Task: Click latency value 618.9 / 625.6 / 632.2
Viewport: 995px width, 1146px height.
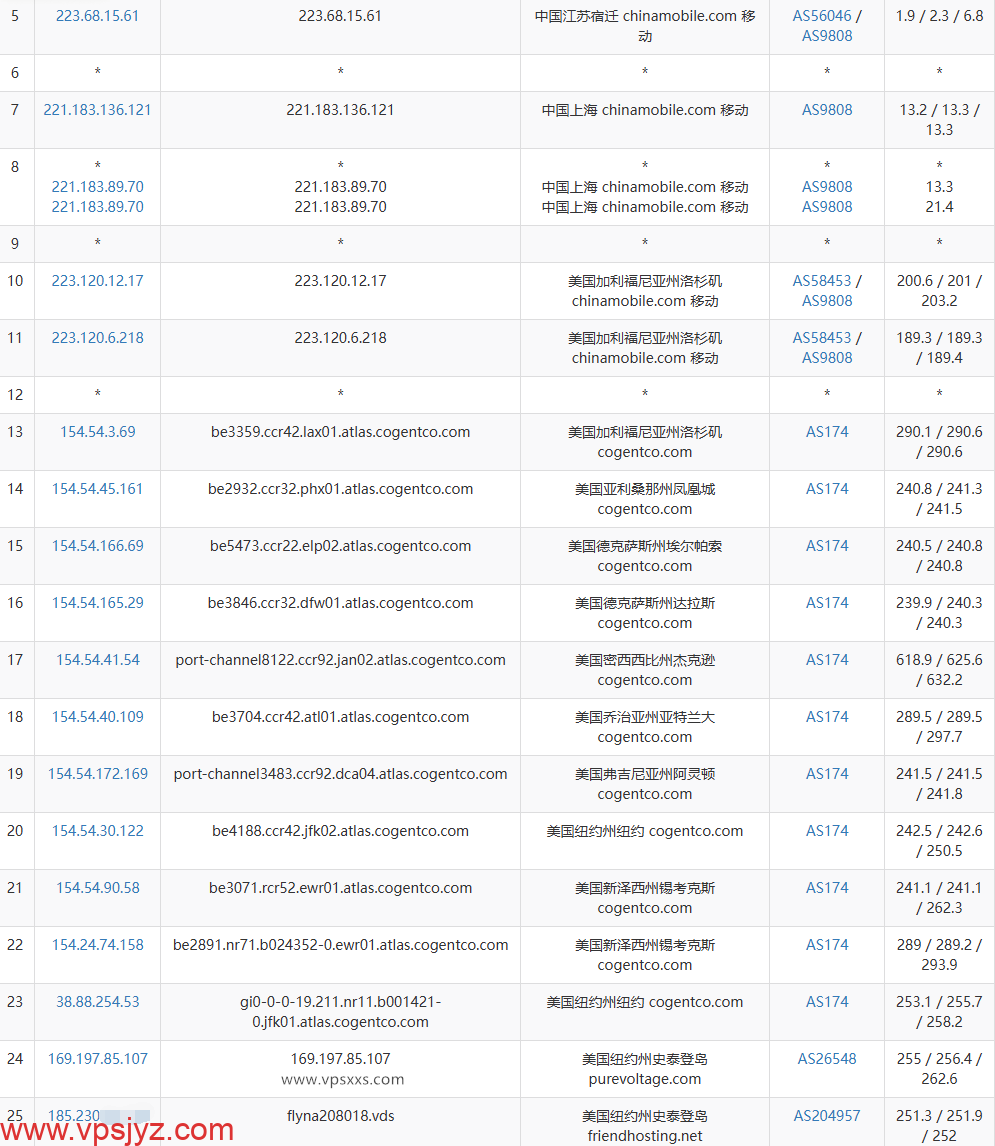Action: click(939, 669)
